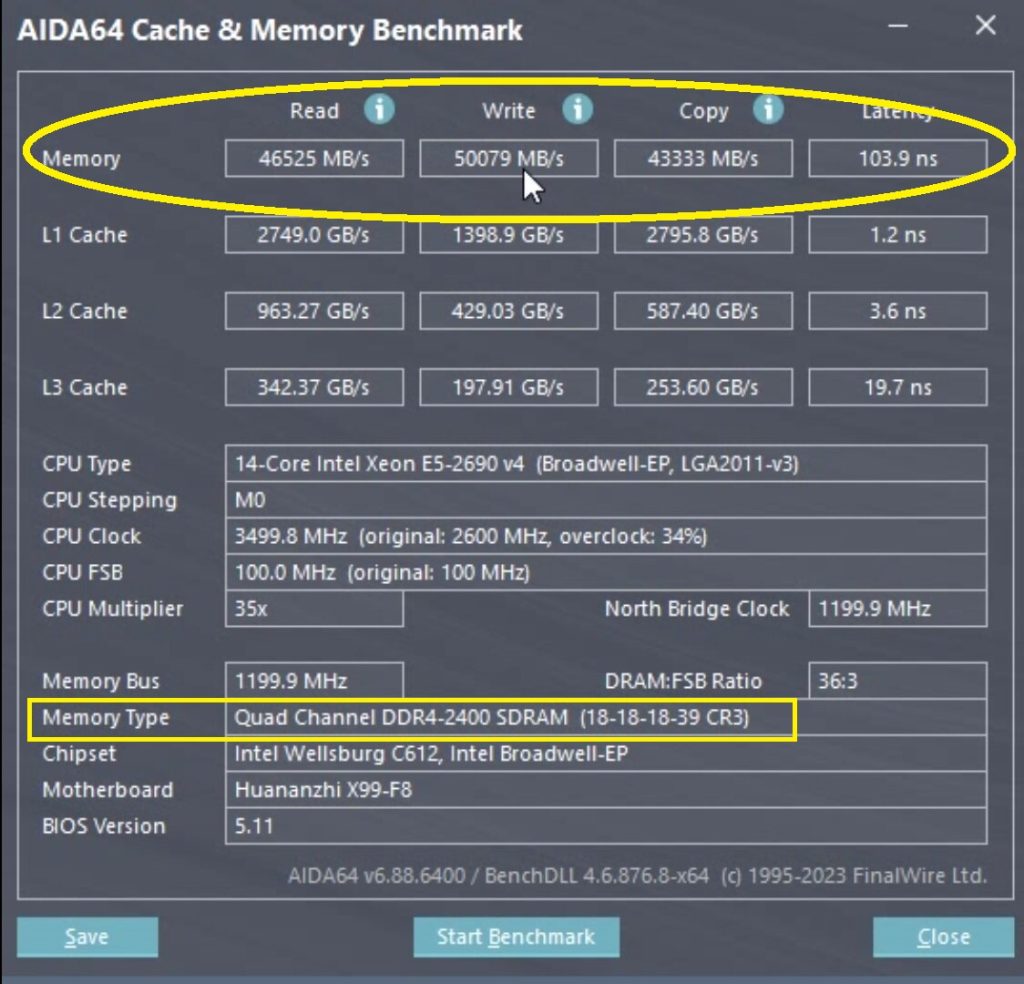This screenshot has height=984, width=1024.
Task: Click the Memory Bus value 1199.9 MHz
Action: (314, 681)
